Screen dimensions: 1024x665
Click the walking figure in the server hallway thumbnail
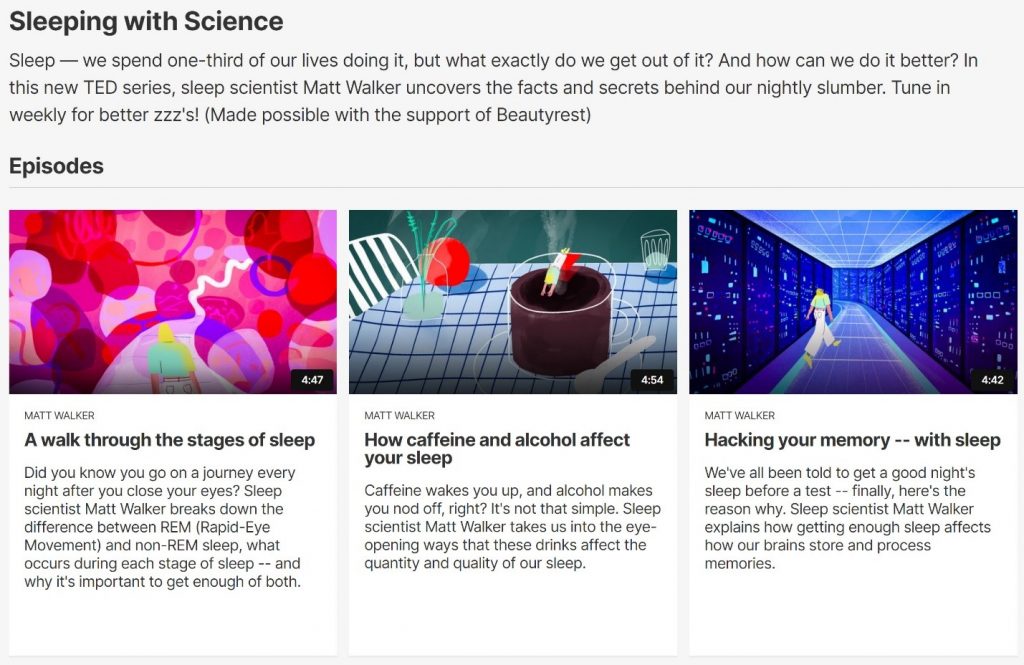pyautogui.click(x=820, y=325)
